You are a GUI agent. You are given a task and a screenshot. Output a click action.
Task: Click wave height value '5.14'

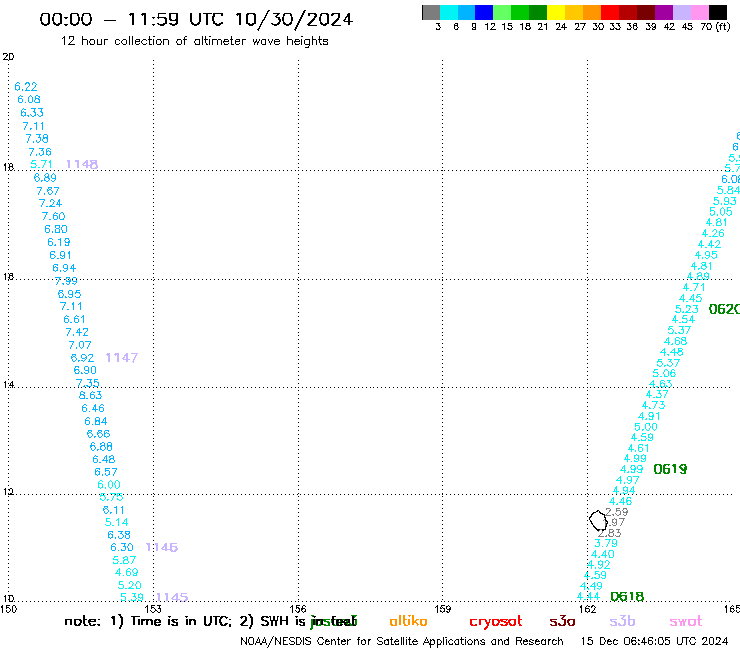point(117,523)
